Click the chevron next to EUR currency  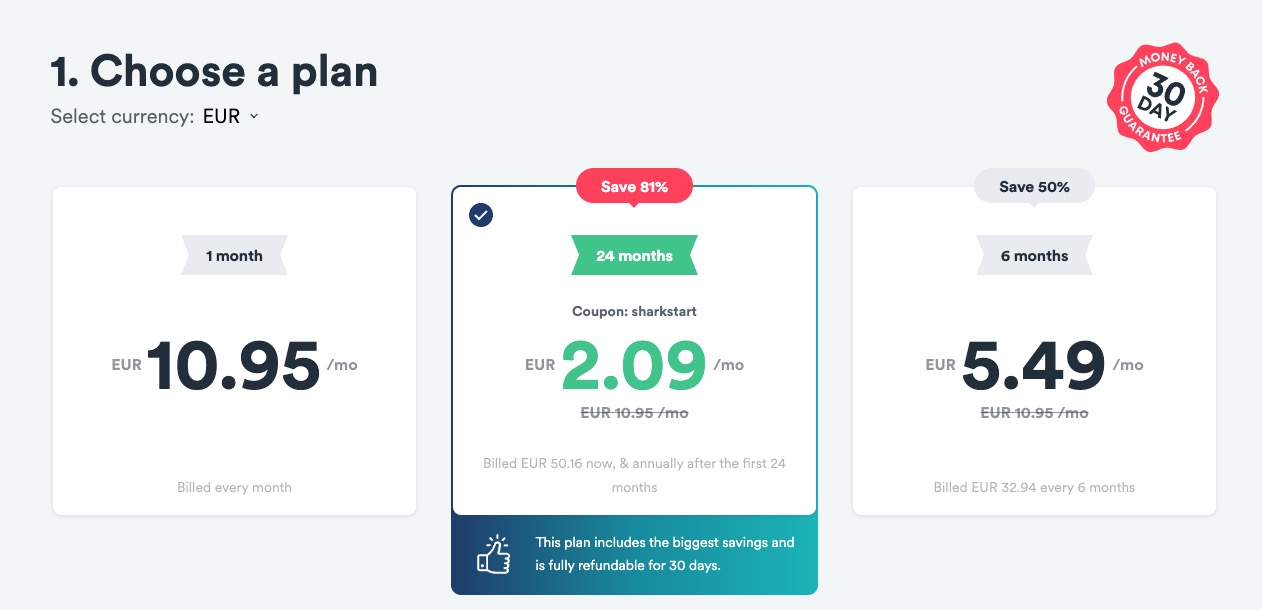pos(254,116)
